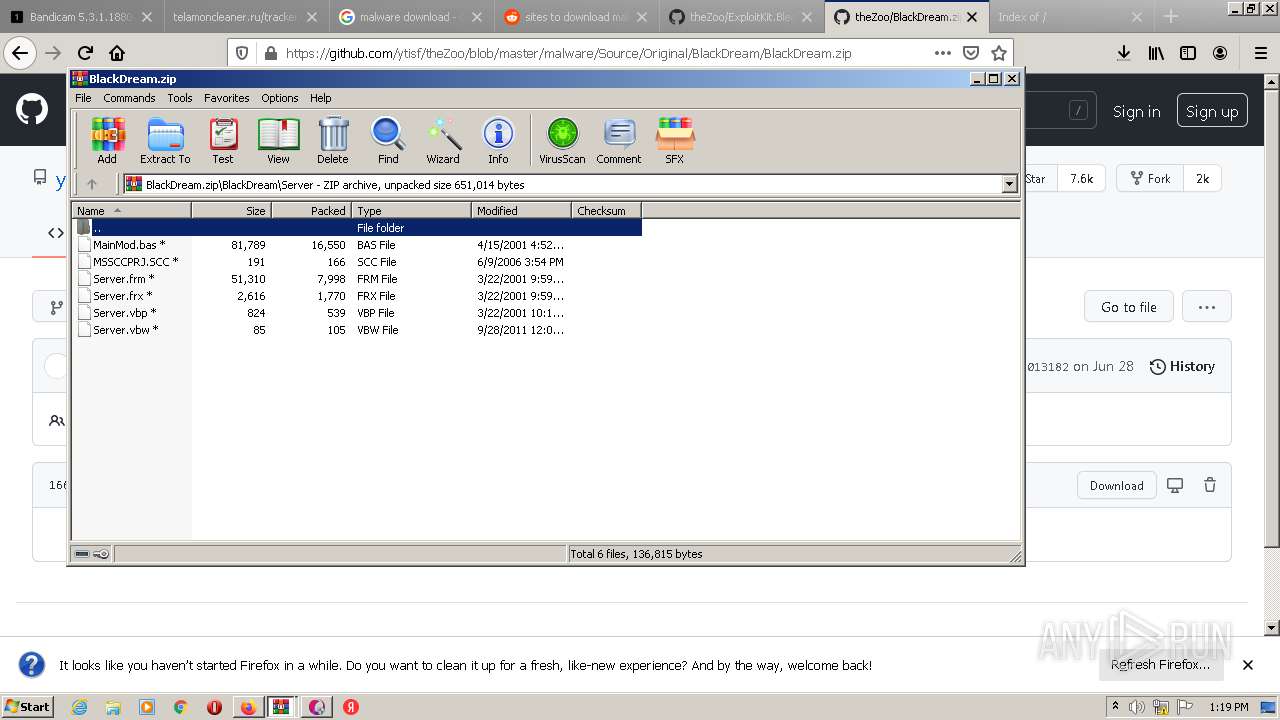Expand WinRAR address path dropdown
The height and width of the screenshot is (720, 1280).
tap(1009, 184)
